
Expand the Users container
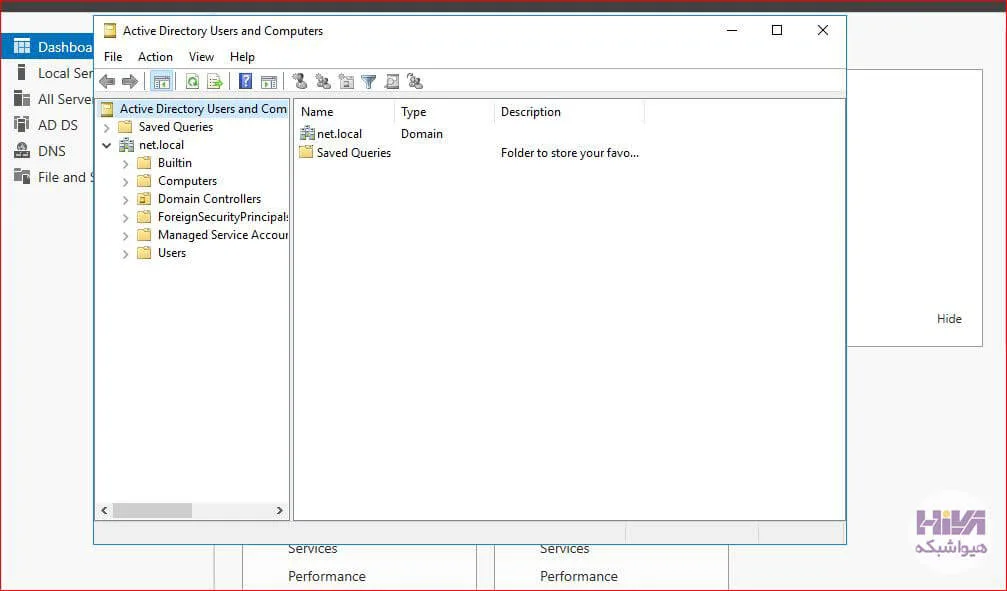pos(125,254)
